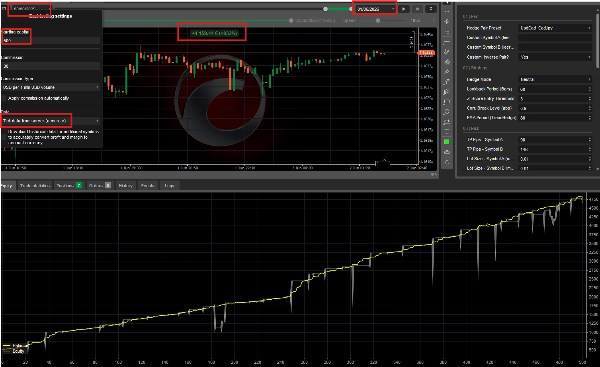Viewport: 600px width, 367px height.
Task: Select the trend line tool in chart toolbar
Action: point(447,52)
